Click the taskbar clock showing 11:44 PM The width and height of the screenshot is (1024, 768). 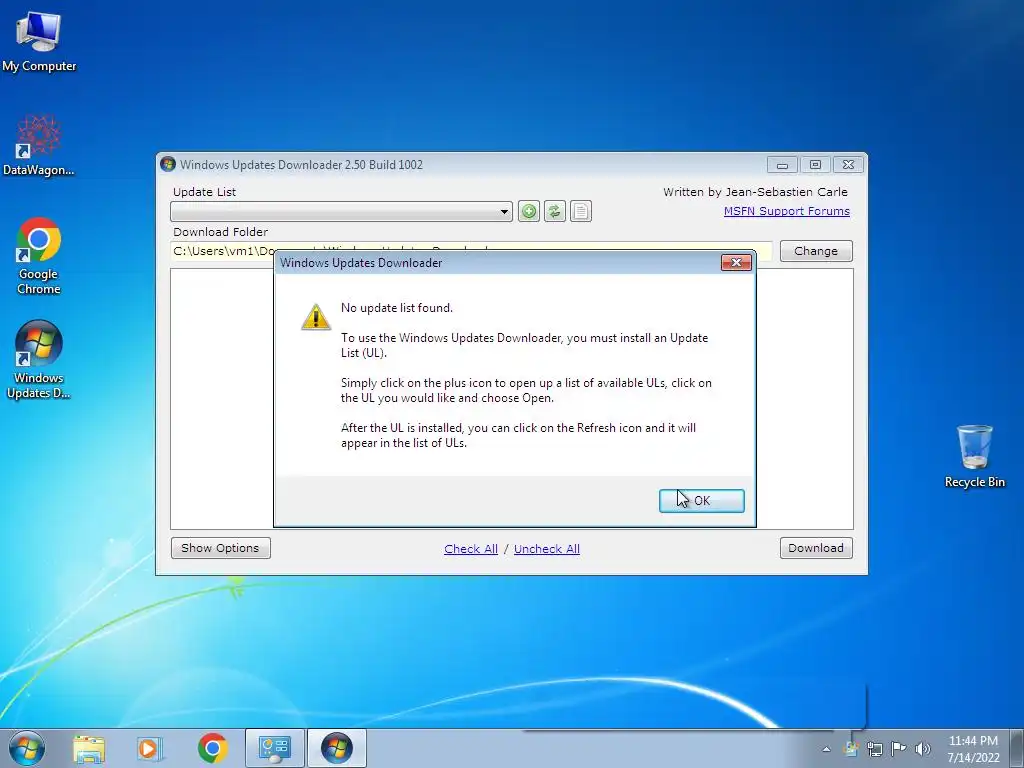(x=973, y=748)
